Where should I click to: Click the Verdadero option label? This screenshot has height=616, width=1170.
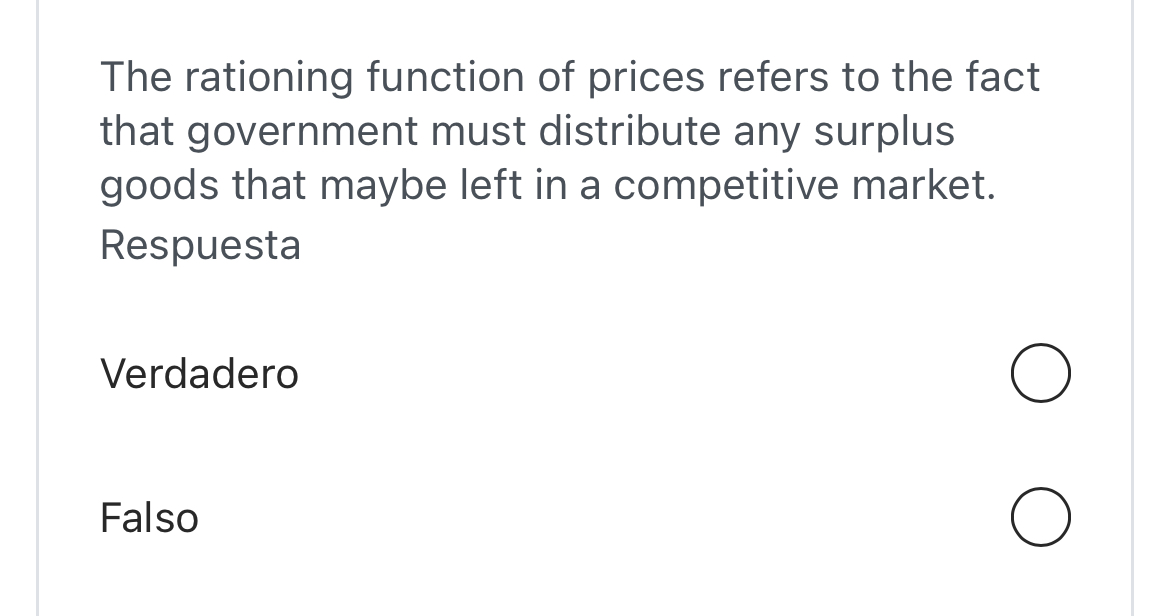pos(198,373)
